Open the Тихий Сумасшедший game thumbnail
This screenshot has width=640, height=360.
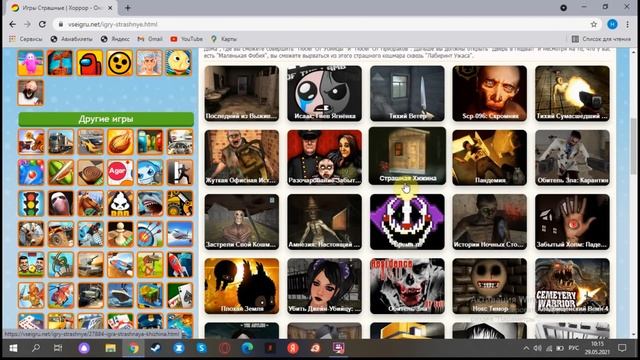pos(572,93)
